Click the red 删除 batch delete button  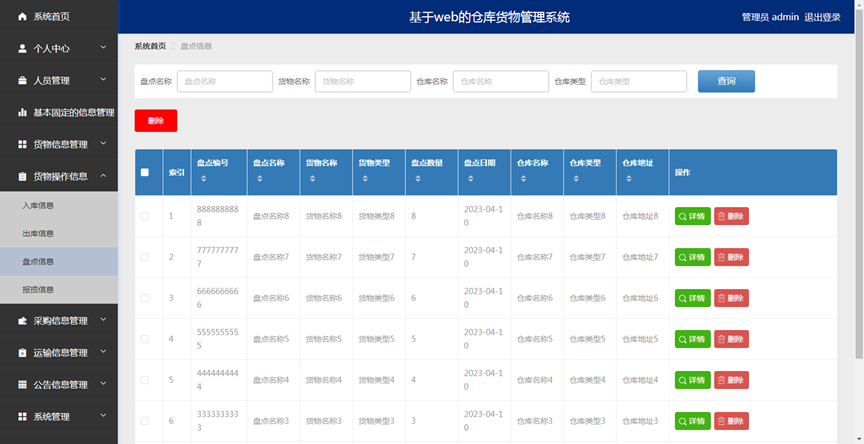156,121
